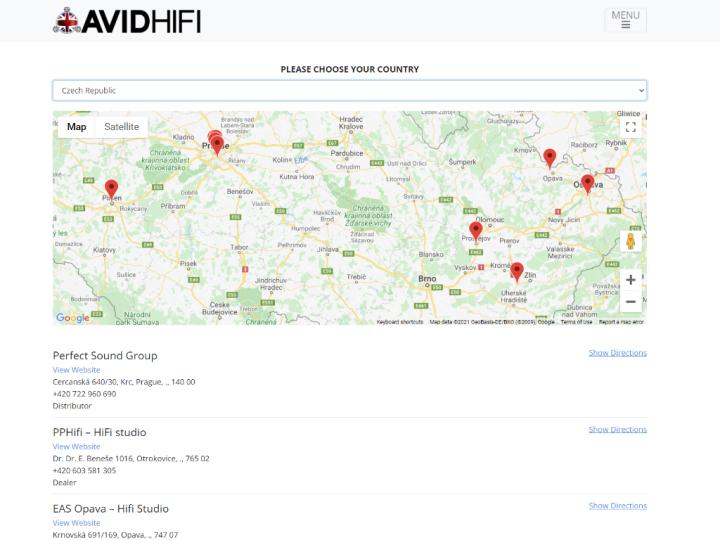Switch map to Satellite view
This screenshot has height=540, width=720.
click(x=122, y=127)
